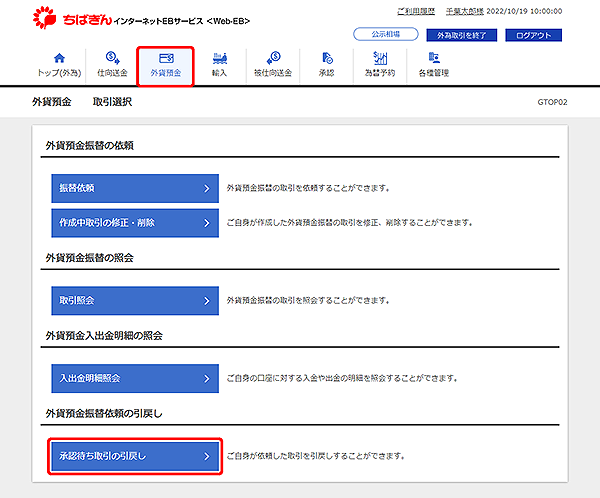Switch to 被仕向送金 menu label

(273, 73)
